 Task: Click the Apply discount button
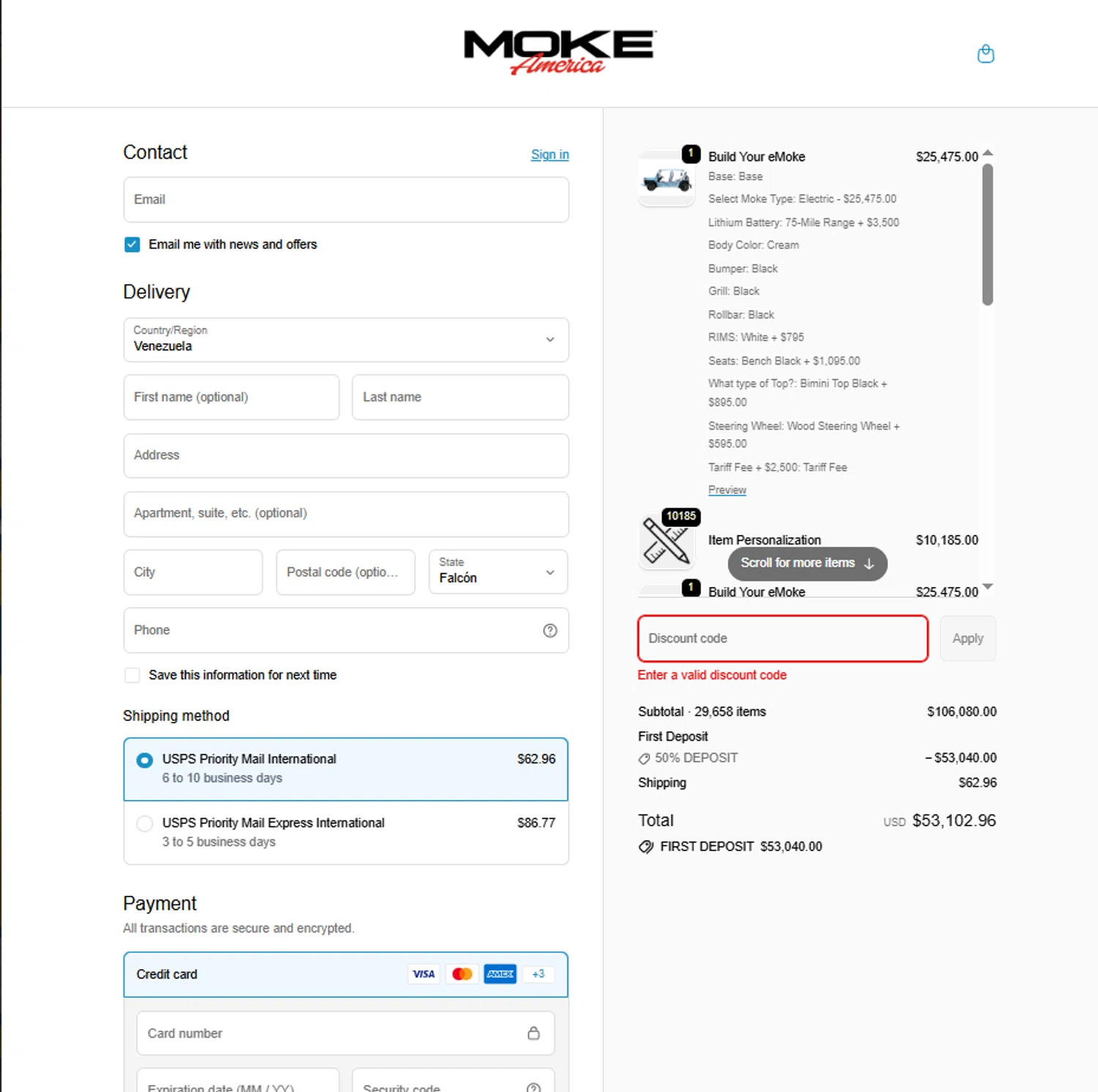968,638
